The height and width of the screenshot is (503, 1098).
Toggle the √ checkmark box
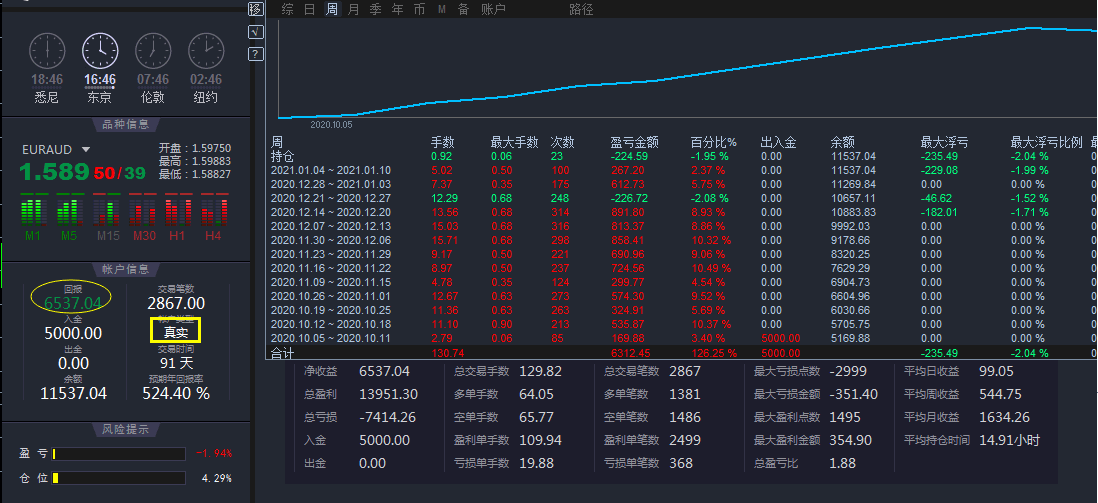tap(256, 32)
